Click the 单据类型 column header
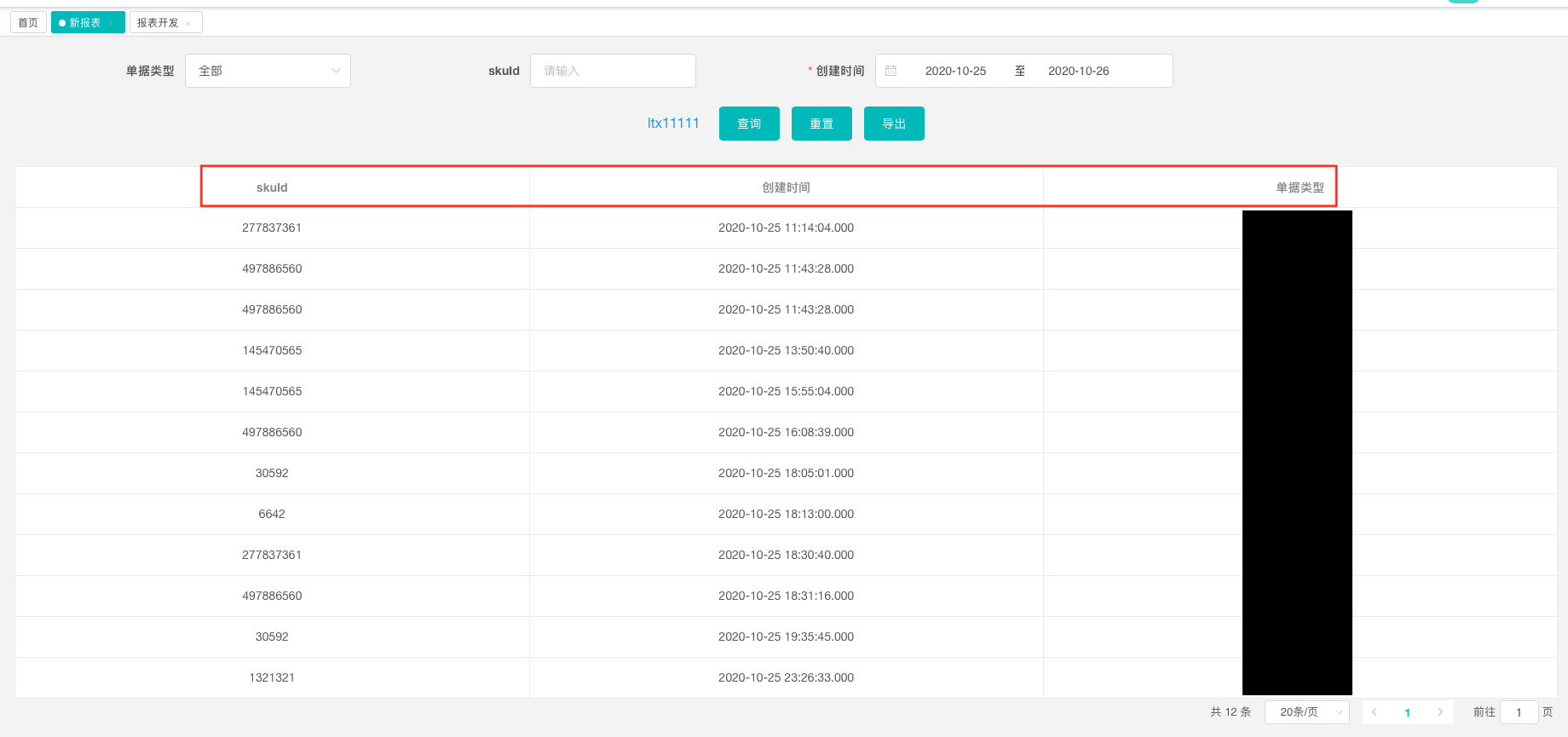This screenshot has width=1568, height=737. click(1300, 187)
